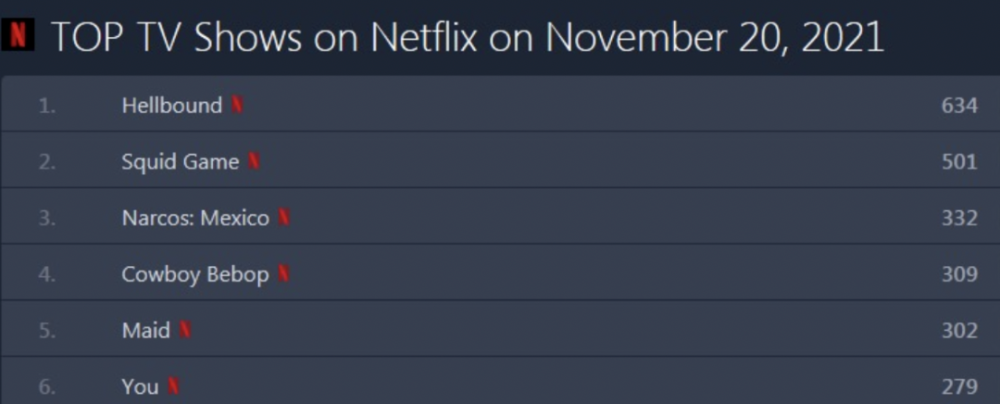Click Maid's score of 302

958,330
